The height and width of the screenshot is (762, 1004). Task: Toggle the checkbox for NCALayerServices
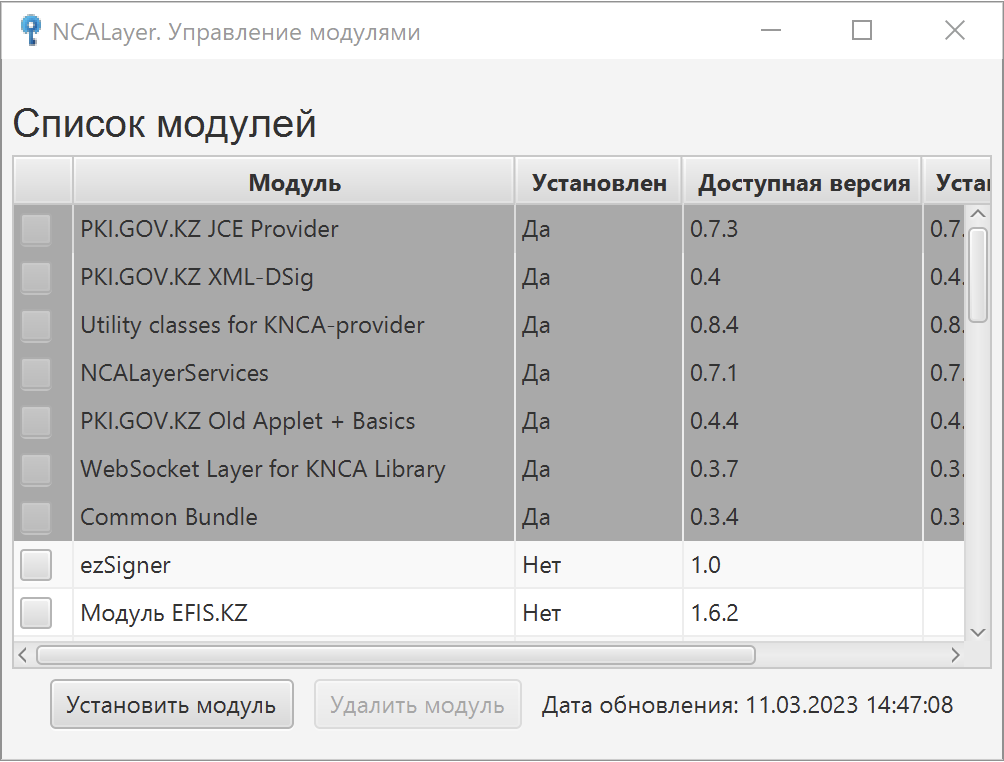pos(35,373)
